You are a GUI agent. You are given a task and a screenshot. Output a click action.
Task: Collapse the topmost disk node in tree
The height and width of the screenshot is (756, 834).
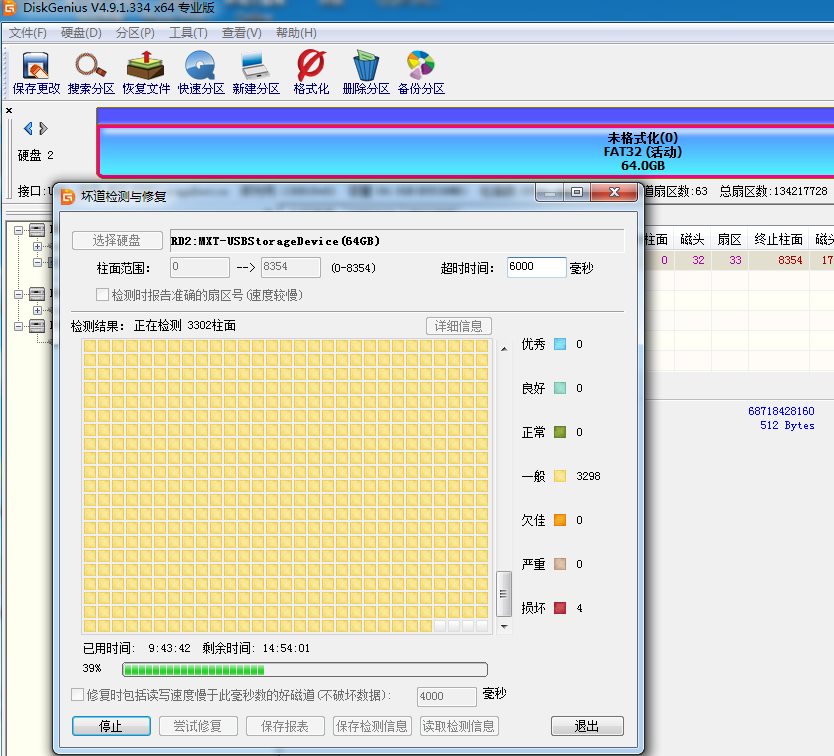19,230
